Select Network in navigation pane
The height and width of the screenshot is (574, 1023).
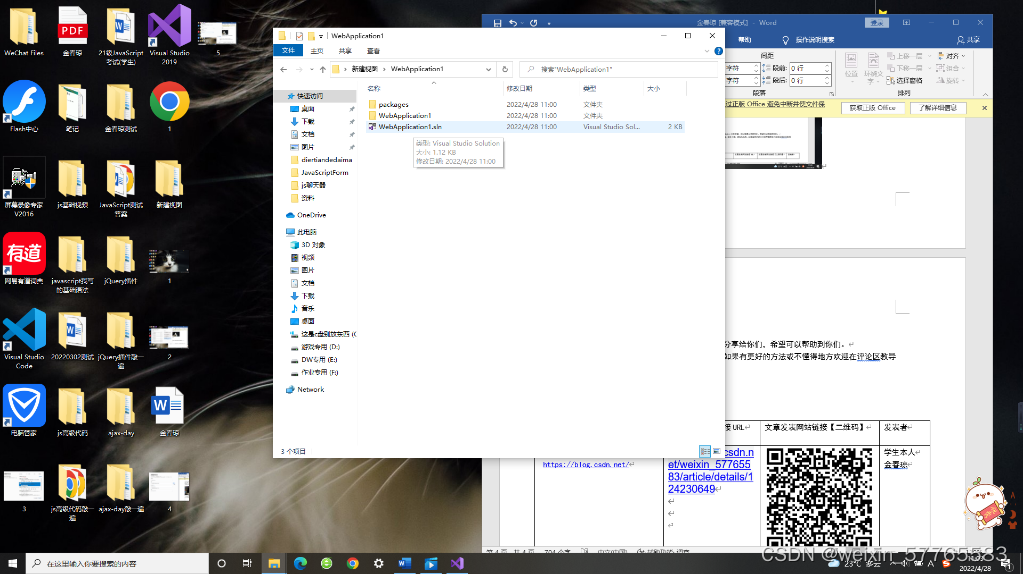305,389
